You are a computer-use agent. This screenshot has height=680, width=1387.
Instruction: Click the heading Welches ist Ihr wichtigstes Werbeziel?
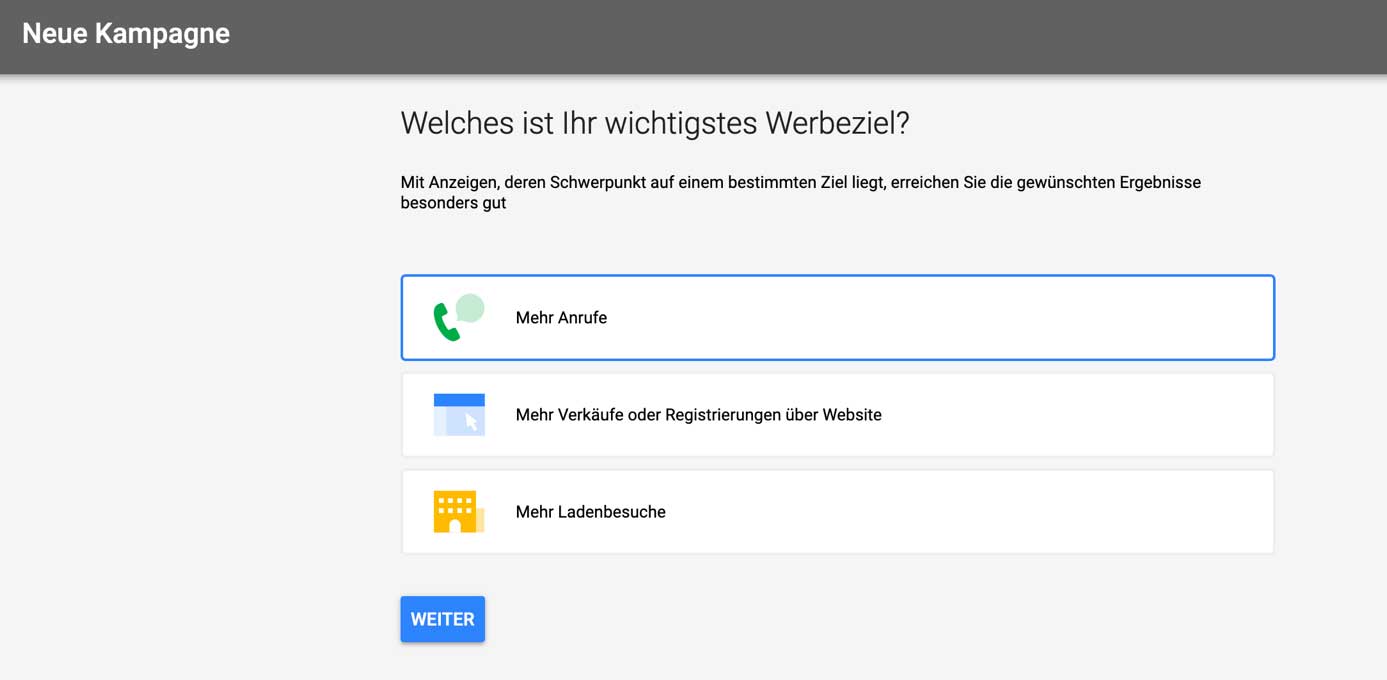655,124
